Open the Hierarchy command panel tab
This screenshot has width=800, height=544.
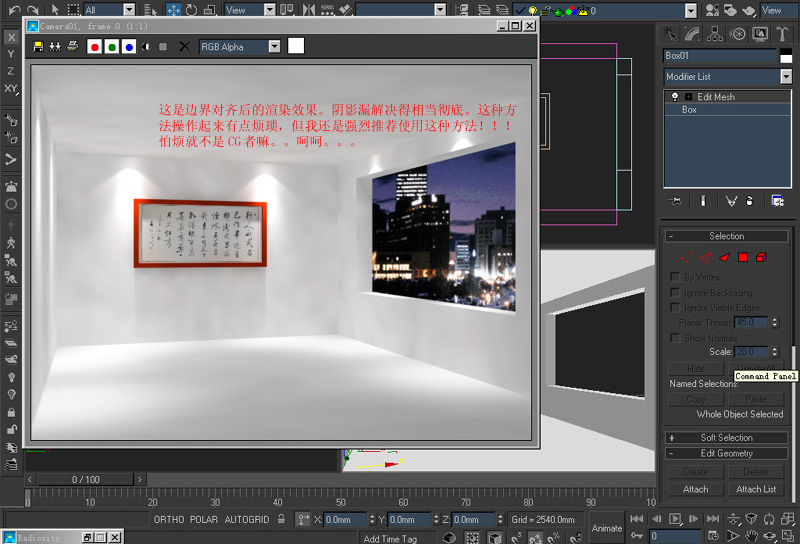click(x=715, y=33)
